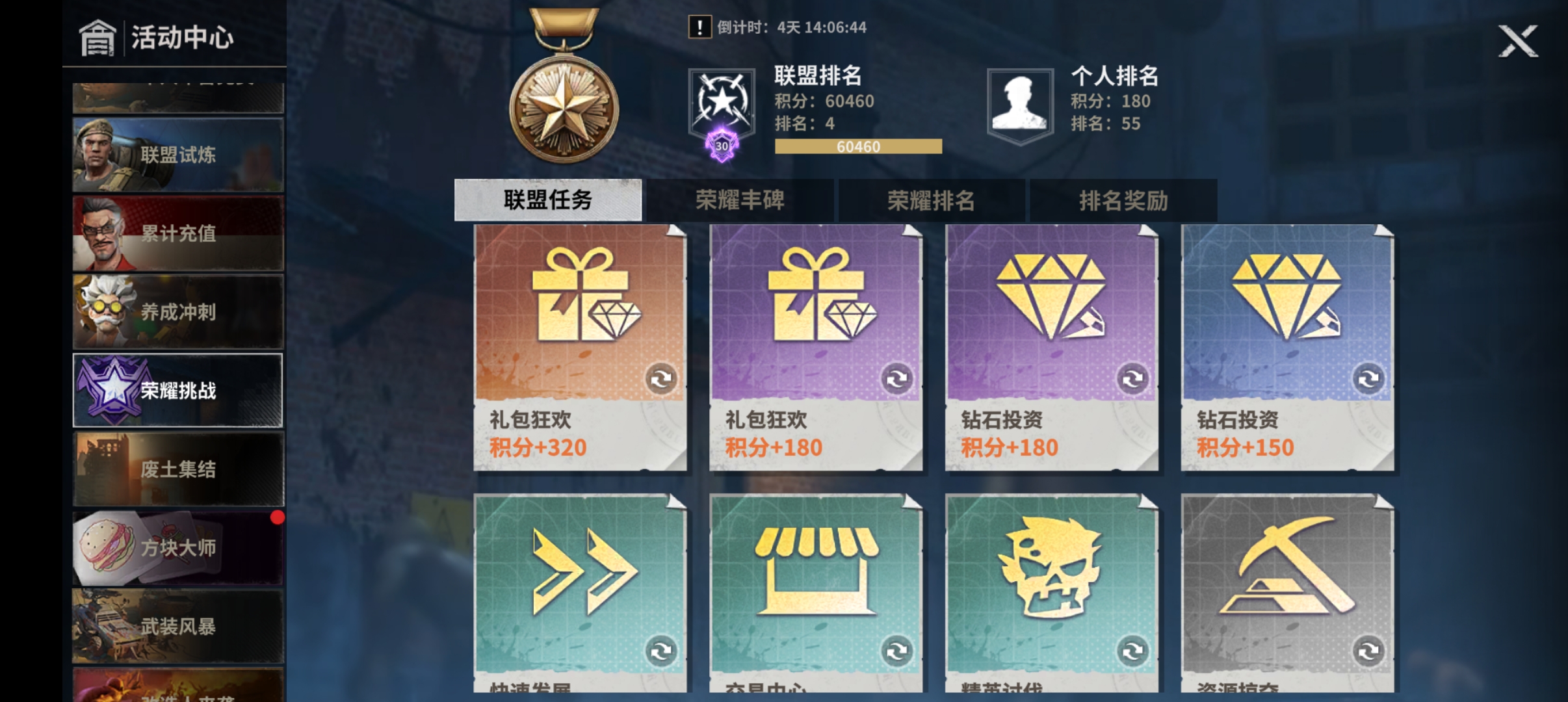Refresh the zombie skull task card
The width and height of the screenshot is (1568, 702).
tap(1133, 651)
